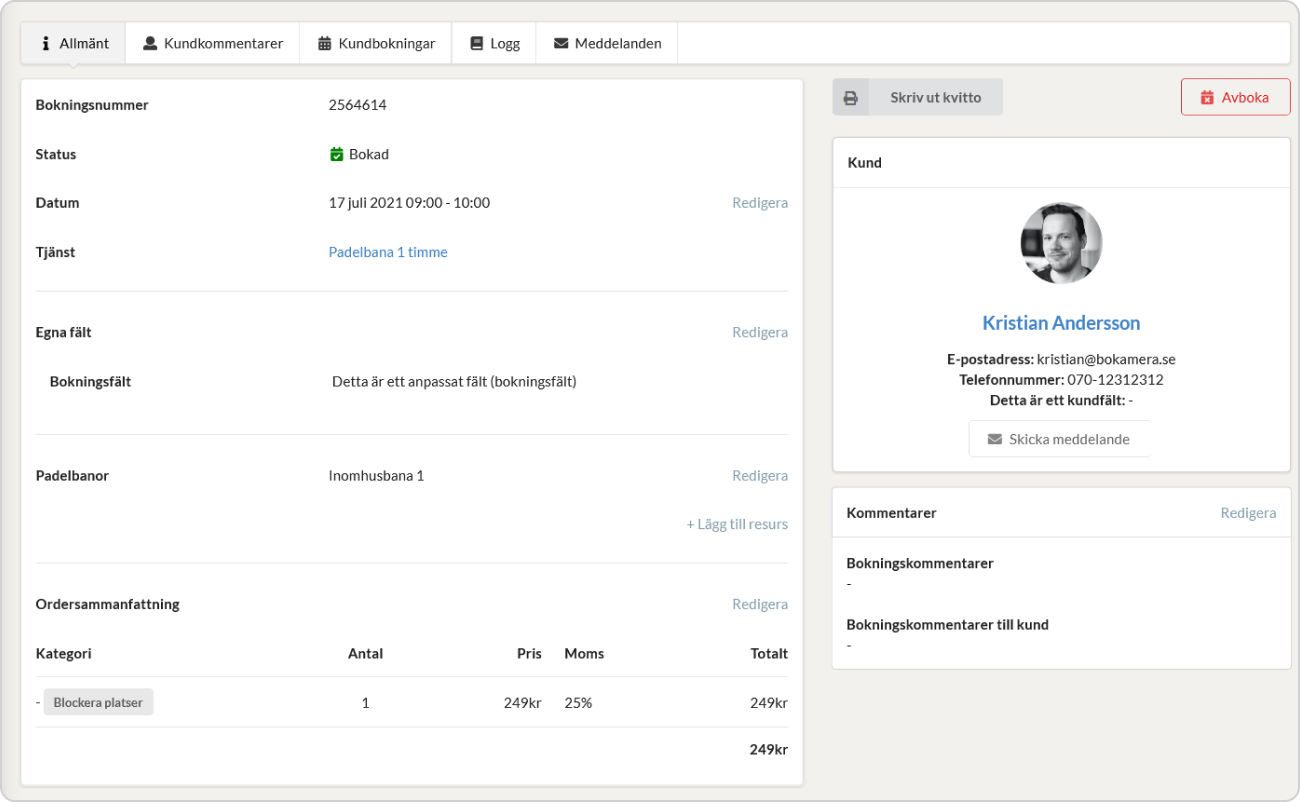Click the info icon on the Allmänt tab
The image size is (1300, 802).
pos(46,44)
